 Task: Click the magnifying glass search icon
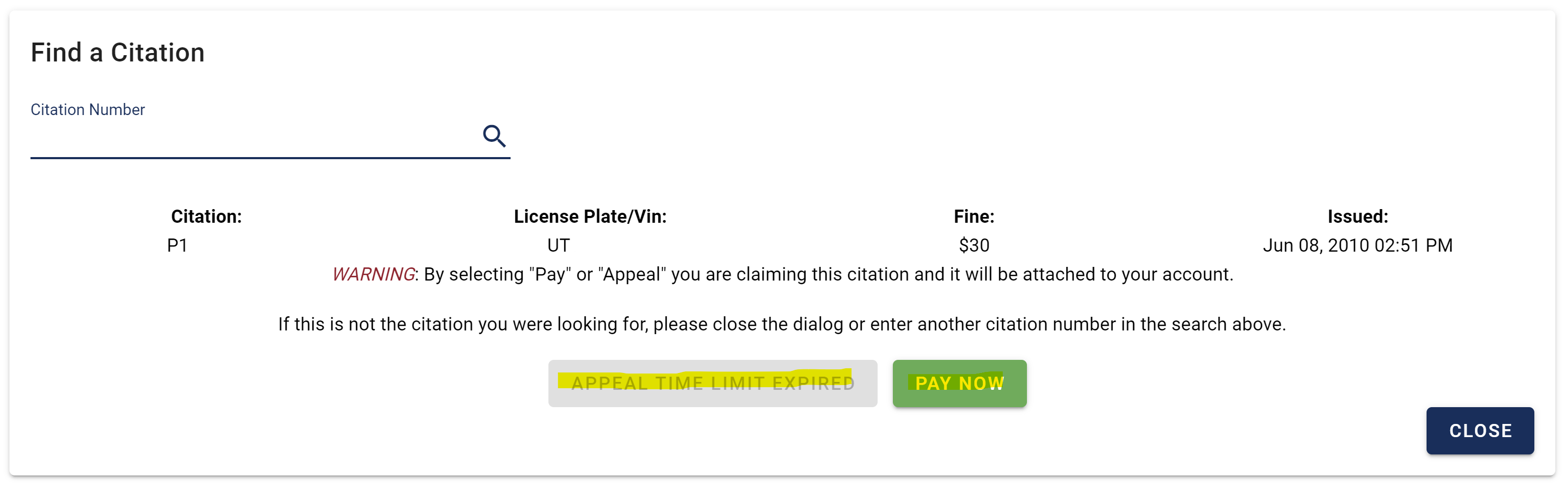click(494, 136)
